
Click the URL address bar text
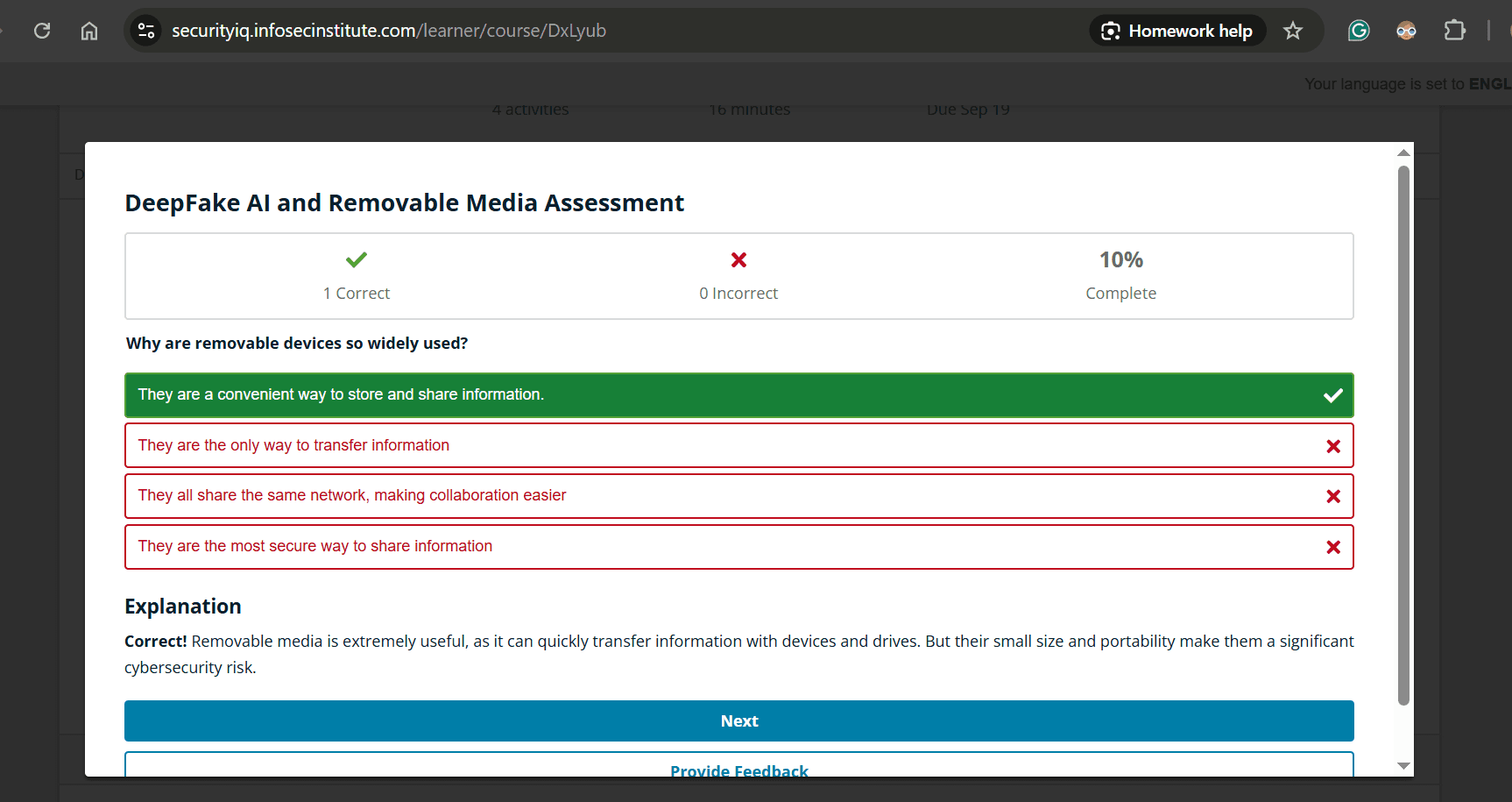click(x=389, y=31)
